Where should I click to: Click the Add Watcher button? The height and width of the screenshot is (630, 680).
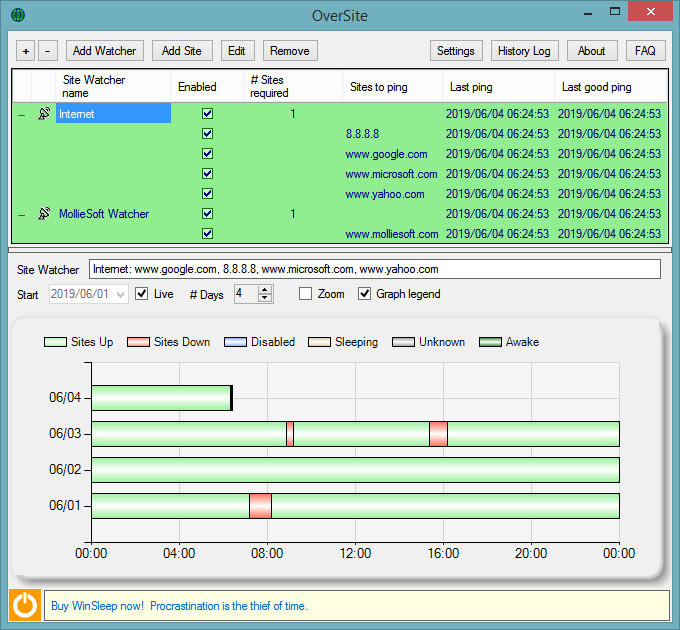click(x=105, y=51)
